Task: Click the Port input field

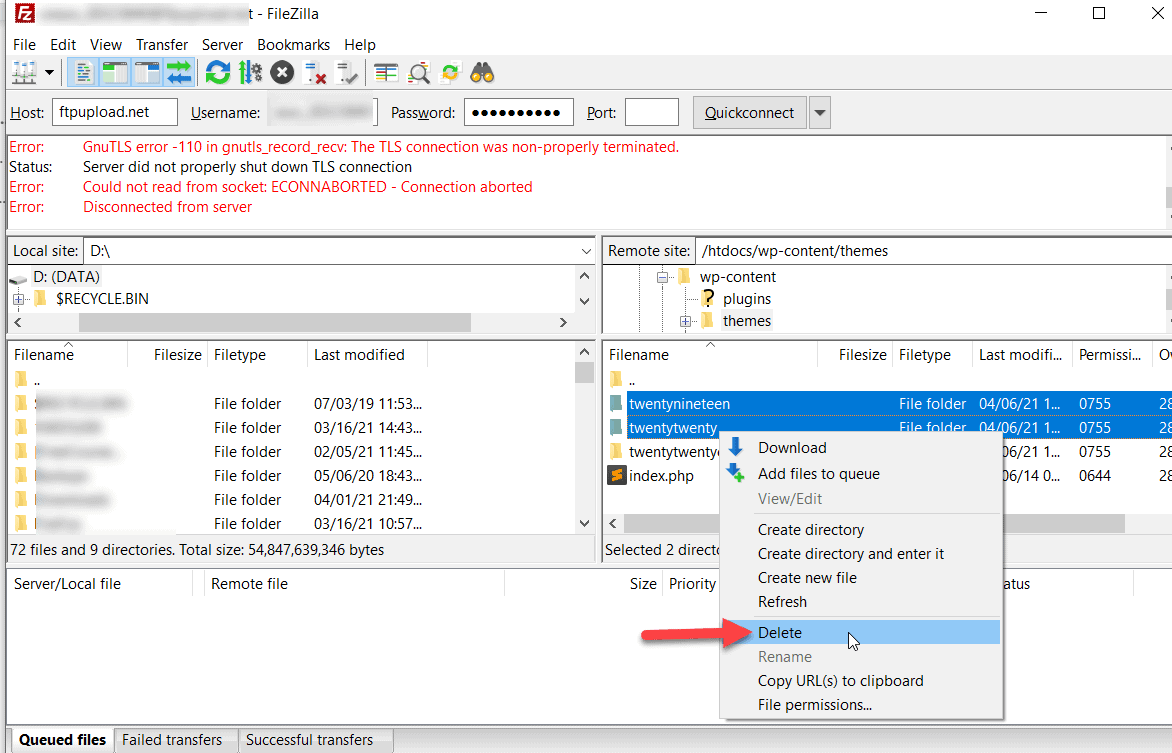Action: (x=652, y=112)
